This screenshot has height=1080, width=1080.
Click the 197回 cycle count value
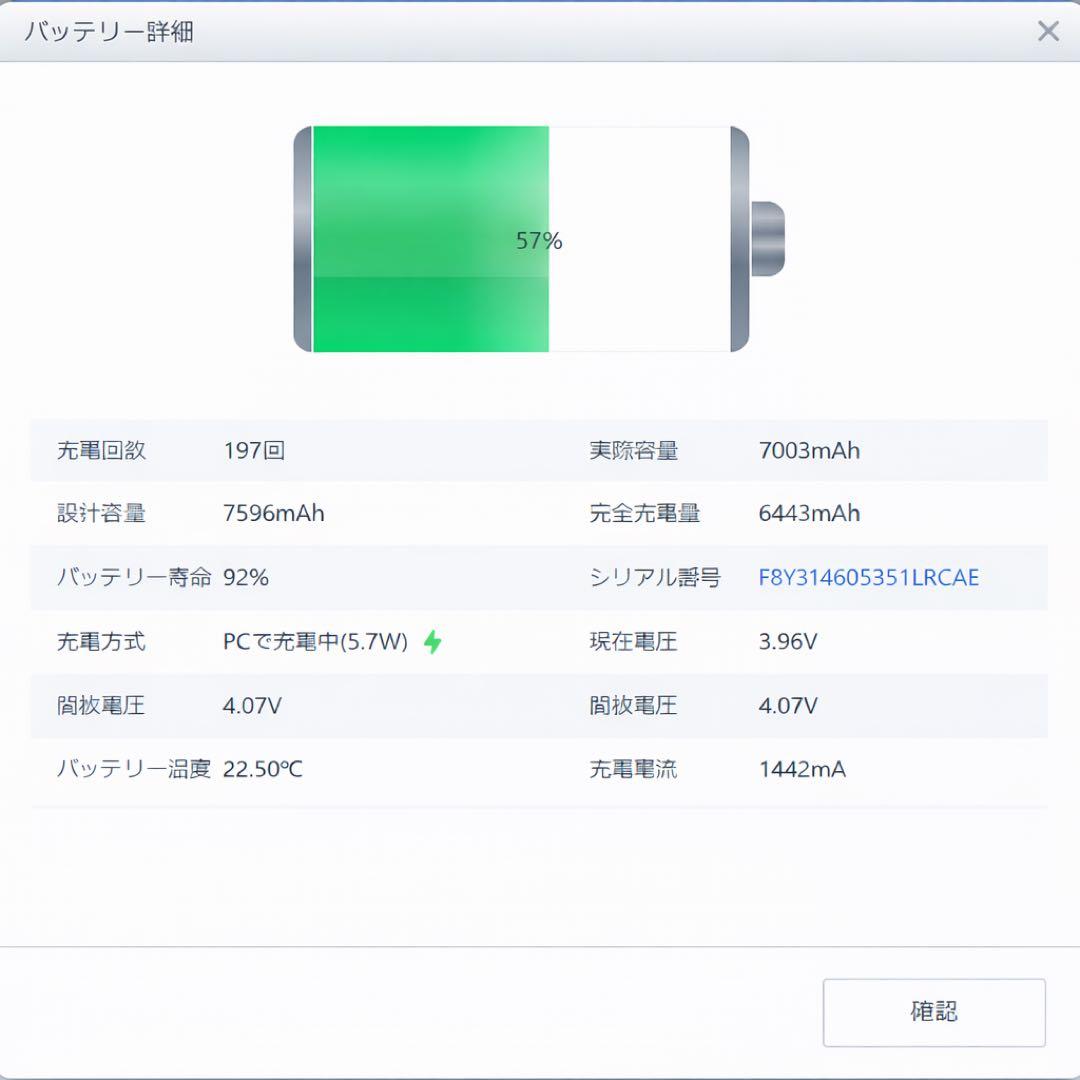tap(254, 450)
